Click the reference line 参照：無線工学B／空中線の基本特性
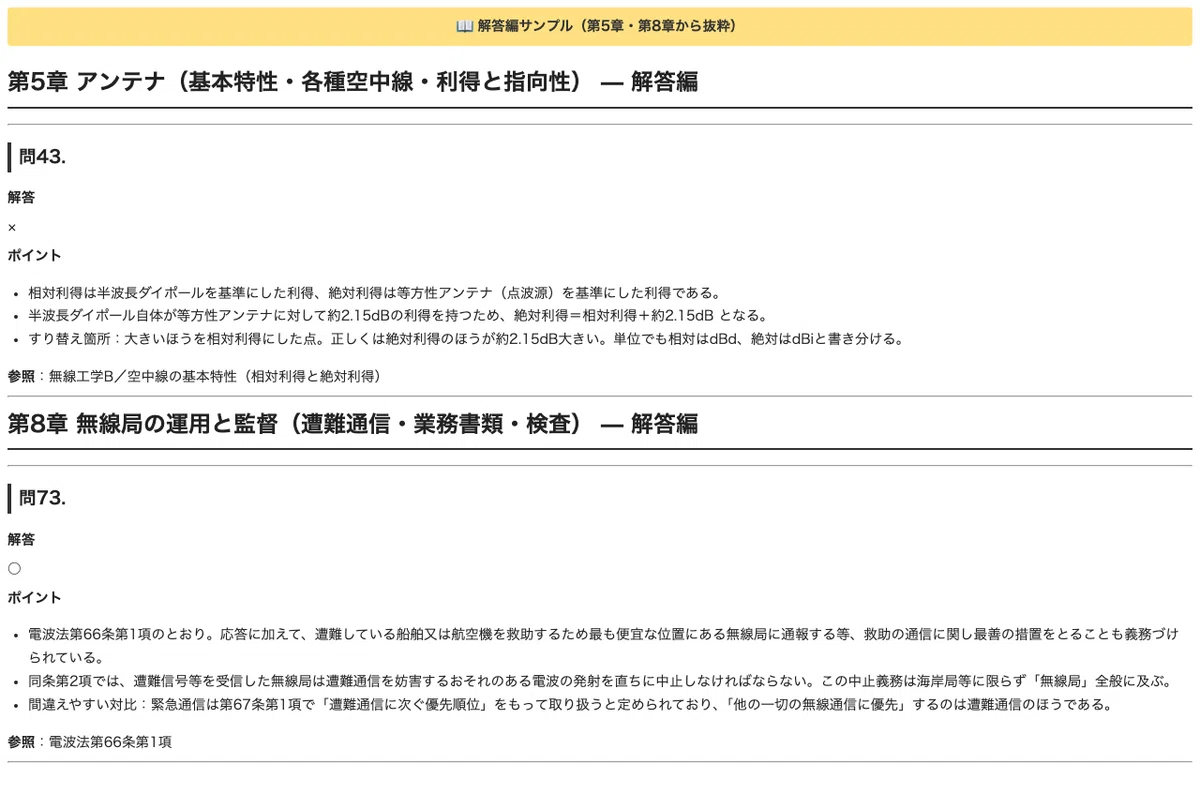Viewport: 1200px width, 808px height. tap(194, 376)
